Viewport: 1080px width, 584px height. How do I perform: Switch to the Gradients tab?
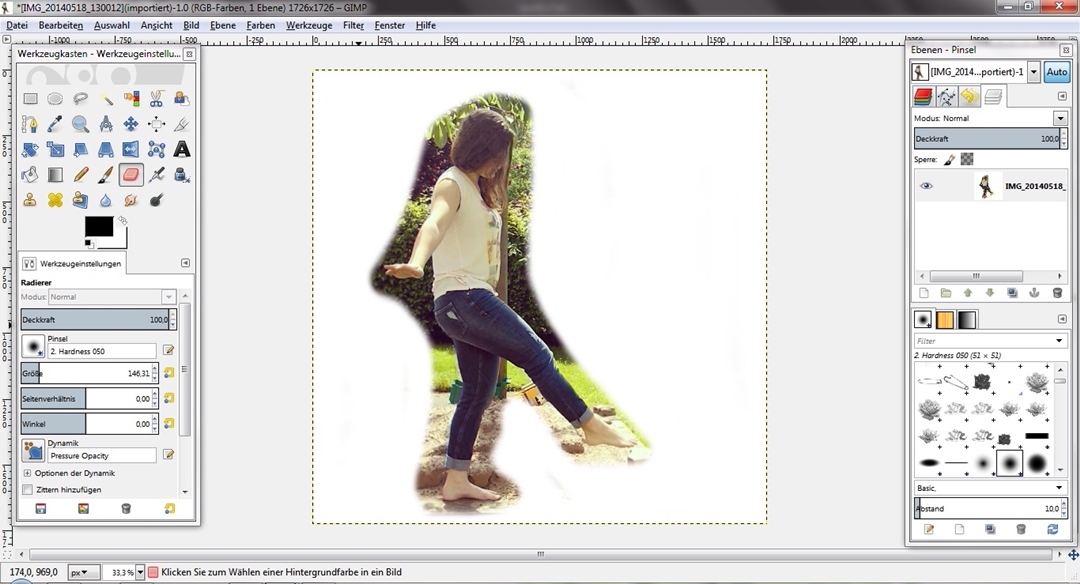[x=967, y=320]
